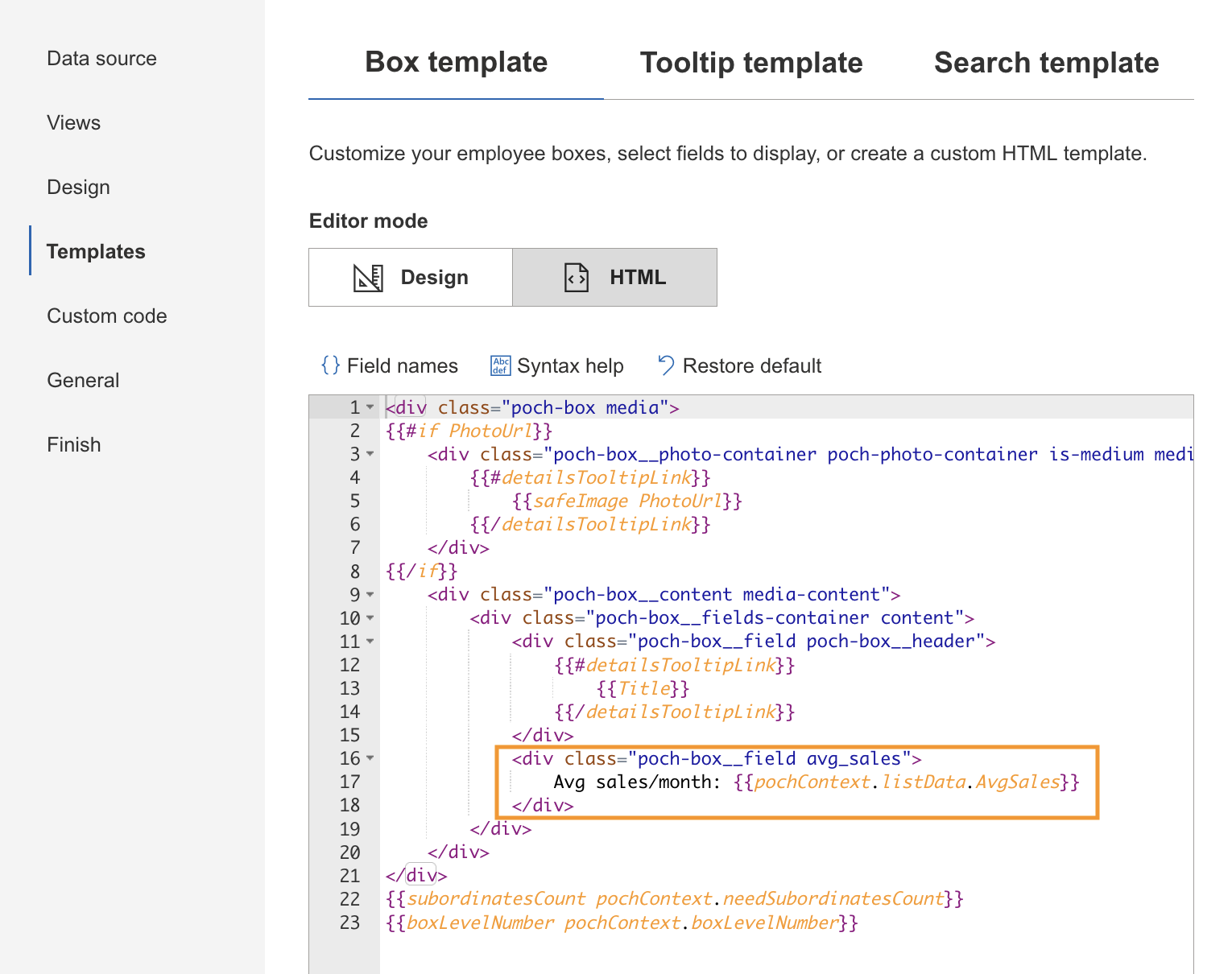Image resolution: width=1232 pixels, height=974 pixels.
Task: Collapse code fold arrow on line 3
Action: [x=370, y=454]
